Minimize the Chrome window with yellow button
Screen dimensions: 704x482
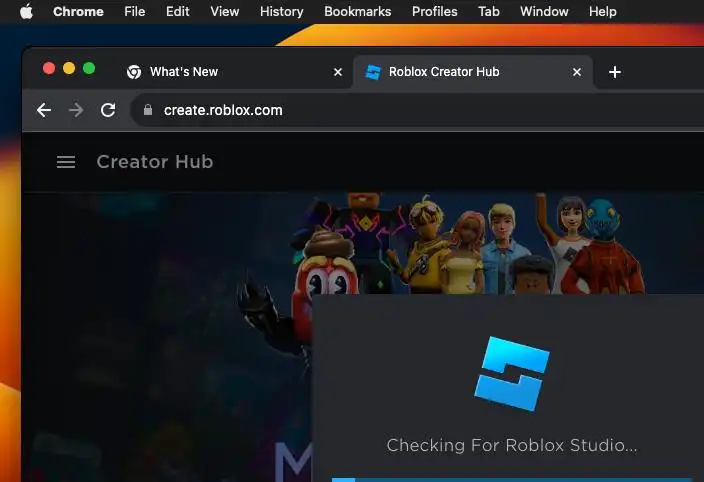[x=69, y=68]
